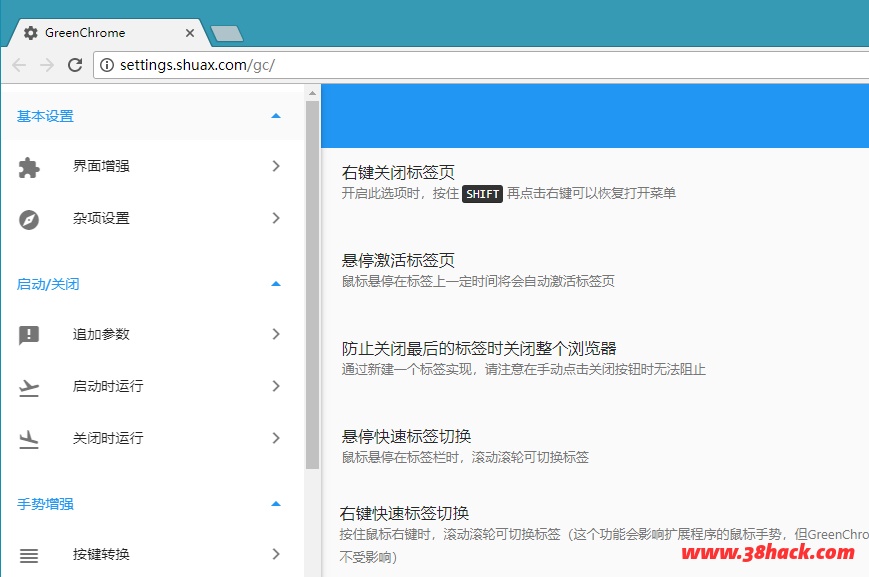Screen dimensions: 869x577
Task: Click the puzzle icon beside 界面增强
Action: pos(29,167)
